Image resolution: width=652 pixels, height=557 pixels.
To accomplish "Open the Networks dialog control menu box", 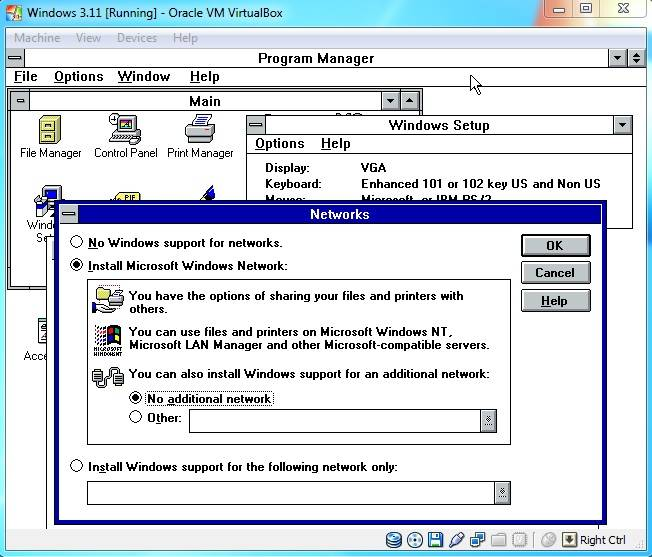I will pyautogui.click(x=67, y=214).
